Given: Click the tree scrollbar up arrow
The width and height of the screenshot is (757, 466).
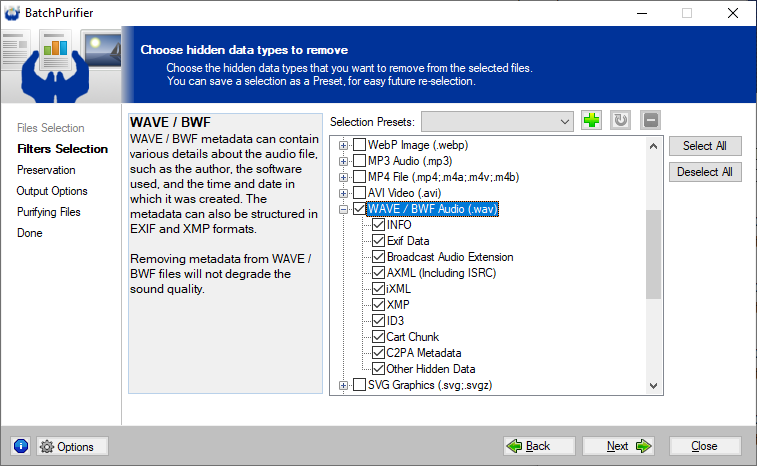Looking at the screenshot, I should [x=653, y=146].
